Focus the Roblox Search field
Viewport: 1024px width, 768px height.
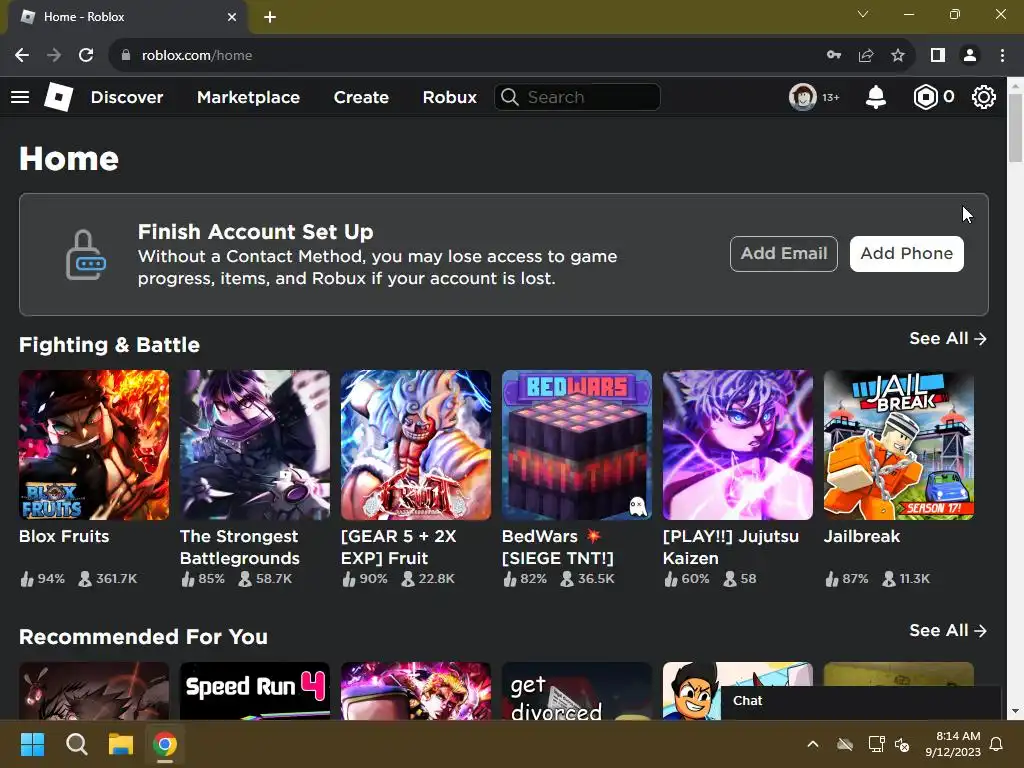coord(577,97)
